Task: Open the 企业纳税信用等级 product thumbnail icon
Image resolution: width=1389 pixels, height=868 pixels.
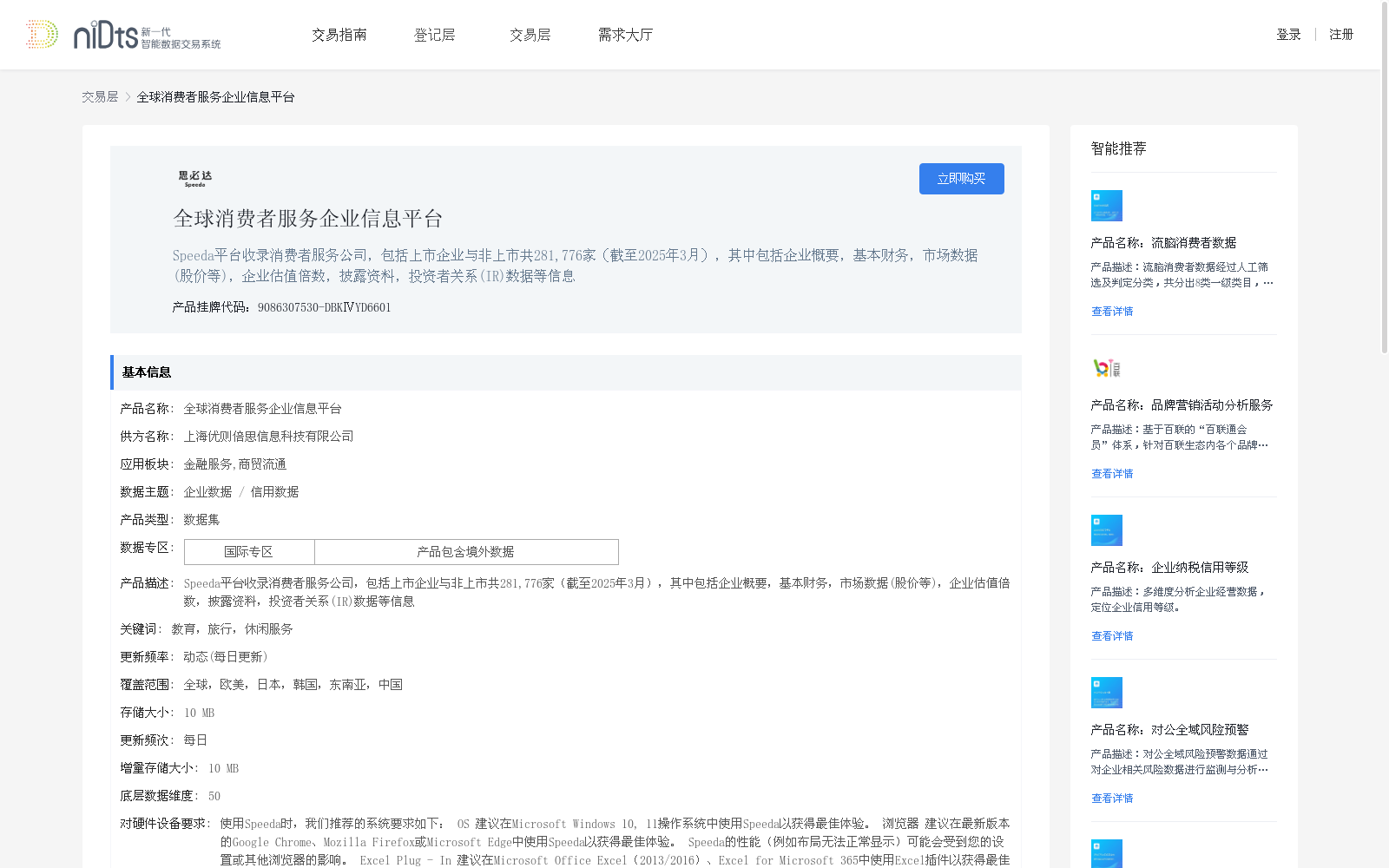Action: coord(1107,530)
